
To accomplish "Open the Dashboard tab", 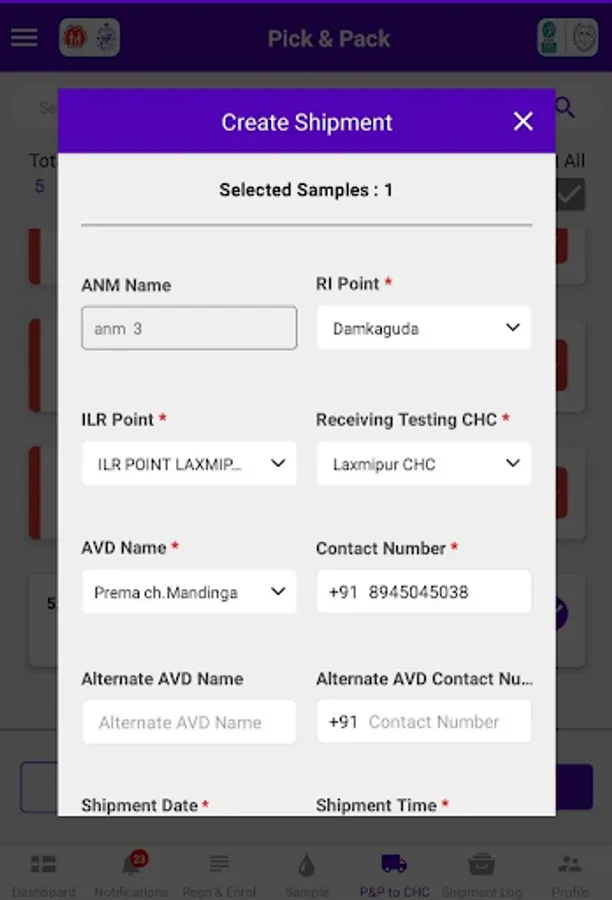I will (x=43, y=873).
